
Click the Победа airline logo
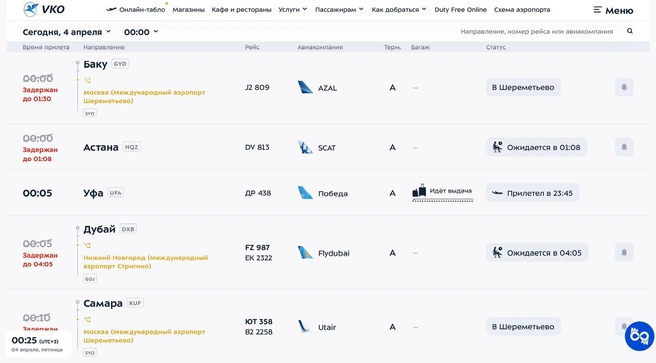pos(305,193)
